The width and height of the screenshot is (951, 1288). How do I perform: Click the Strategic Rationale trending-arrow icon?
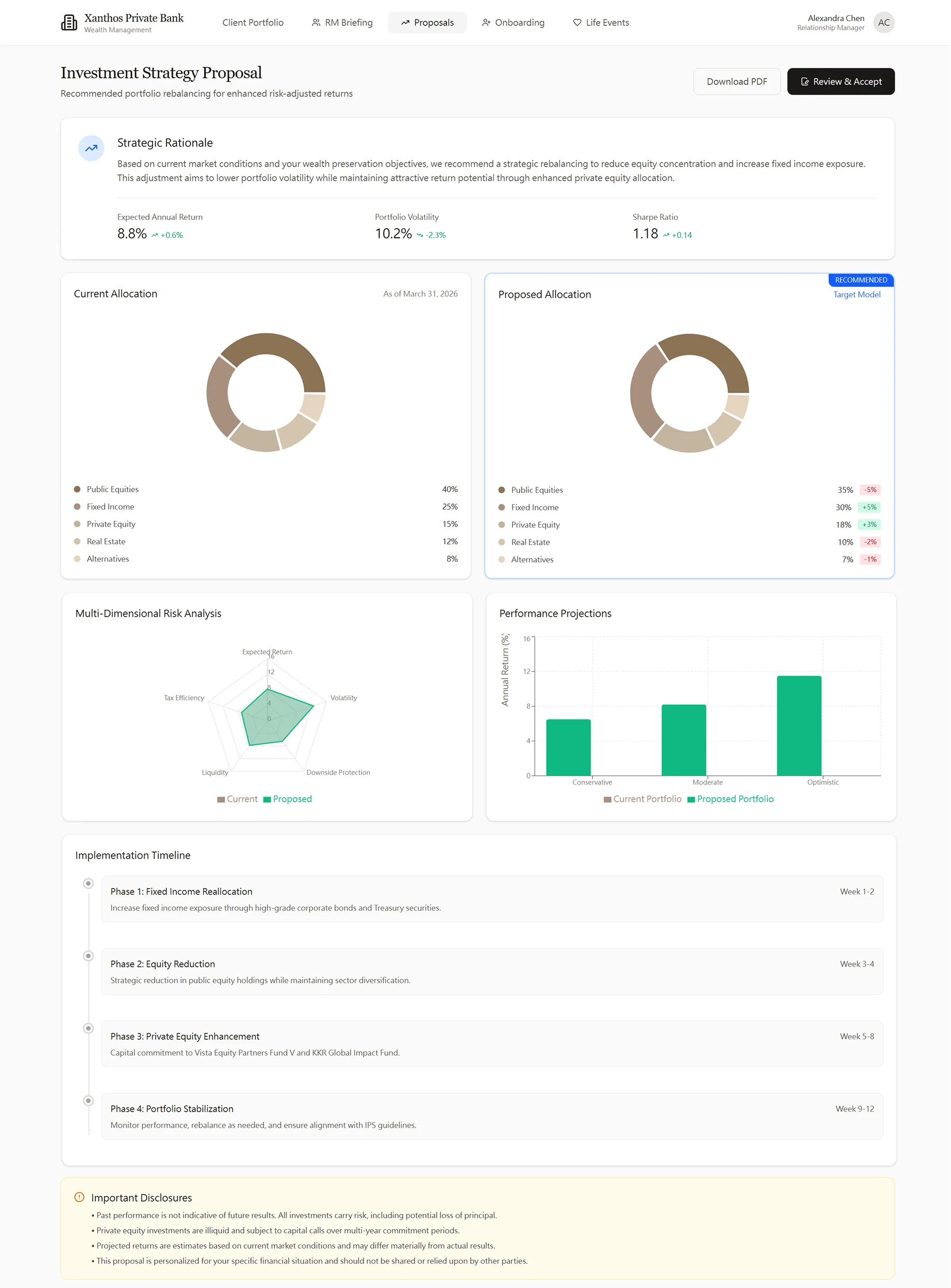point(91,148)
